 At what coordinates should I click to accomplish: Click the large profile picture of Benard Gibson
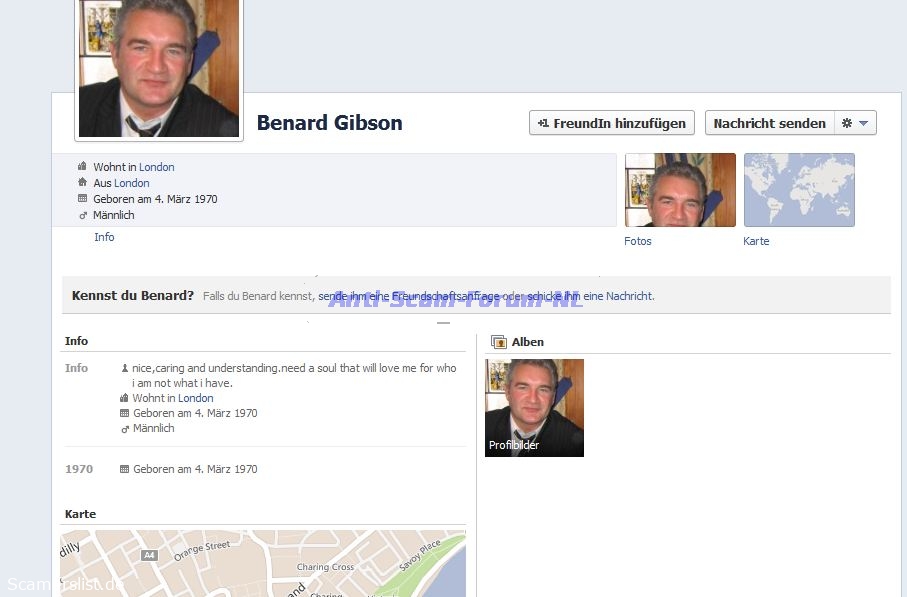159,68
